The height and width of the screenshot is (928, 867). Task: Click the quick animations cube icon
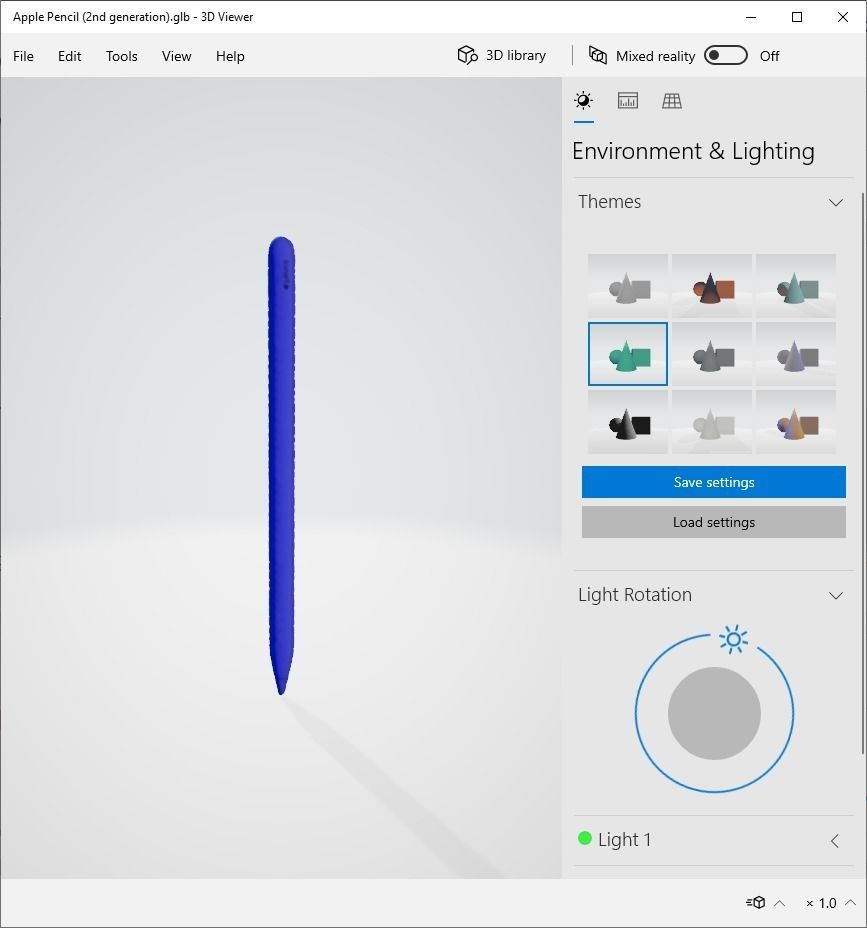[x=756, y=903]
